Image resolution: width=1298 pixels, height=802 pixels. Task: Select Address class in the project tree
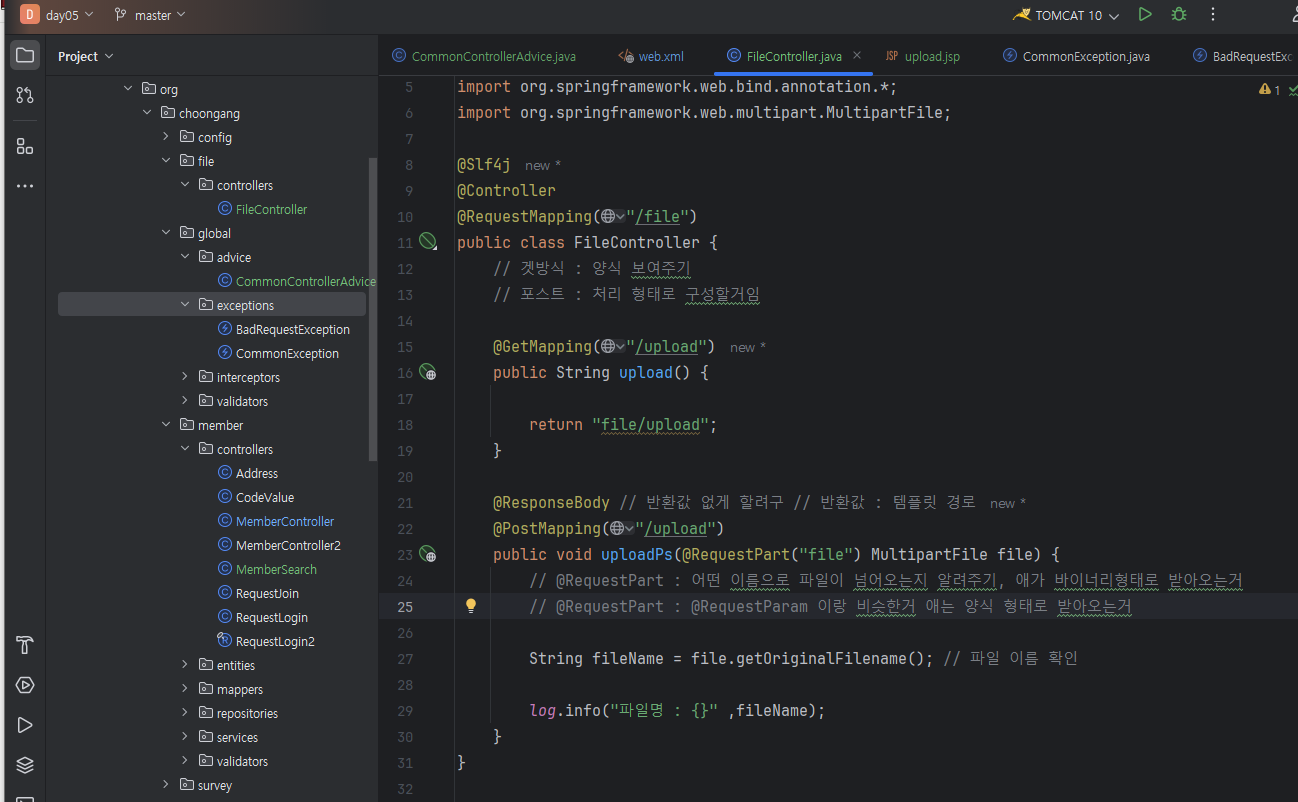point(248,473)
